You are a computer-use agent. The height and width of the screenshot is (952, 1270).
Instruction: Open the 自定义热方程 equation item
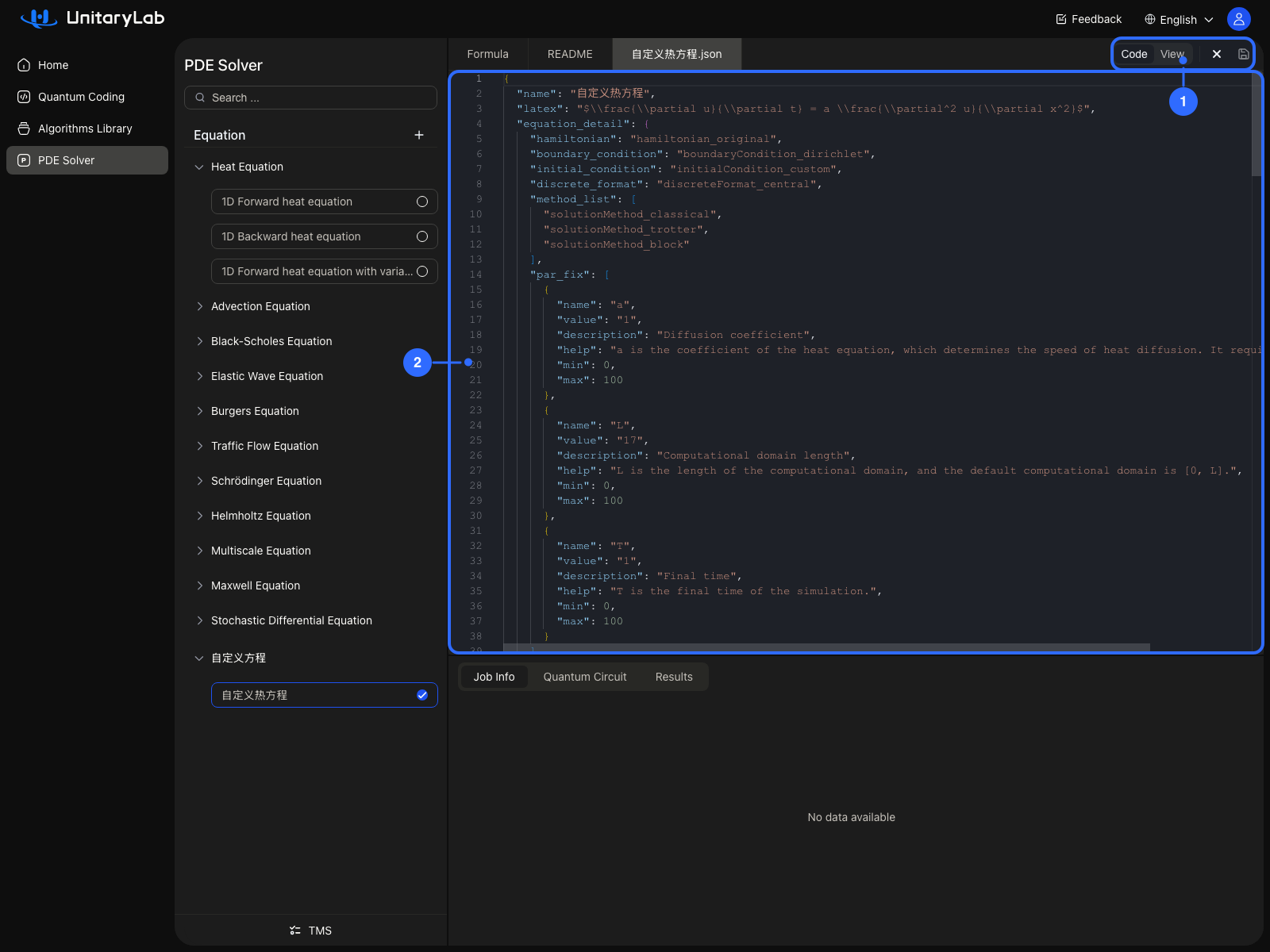(x=325, y=695)
